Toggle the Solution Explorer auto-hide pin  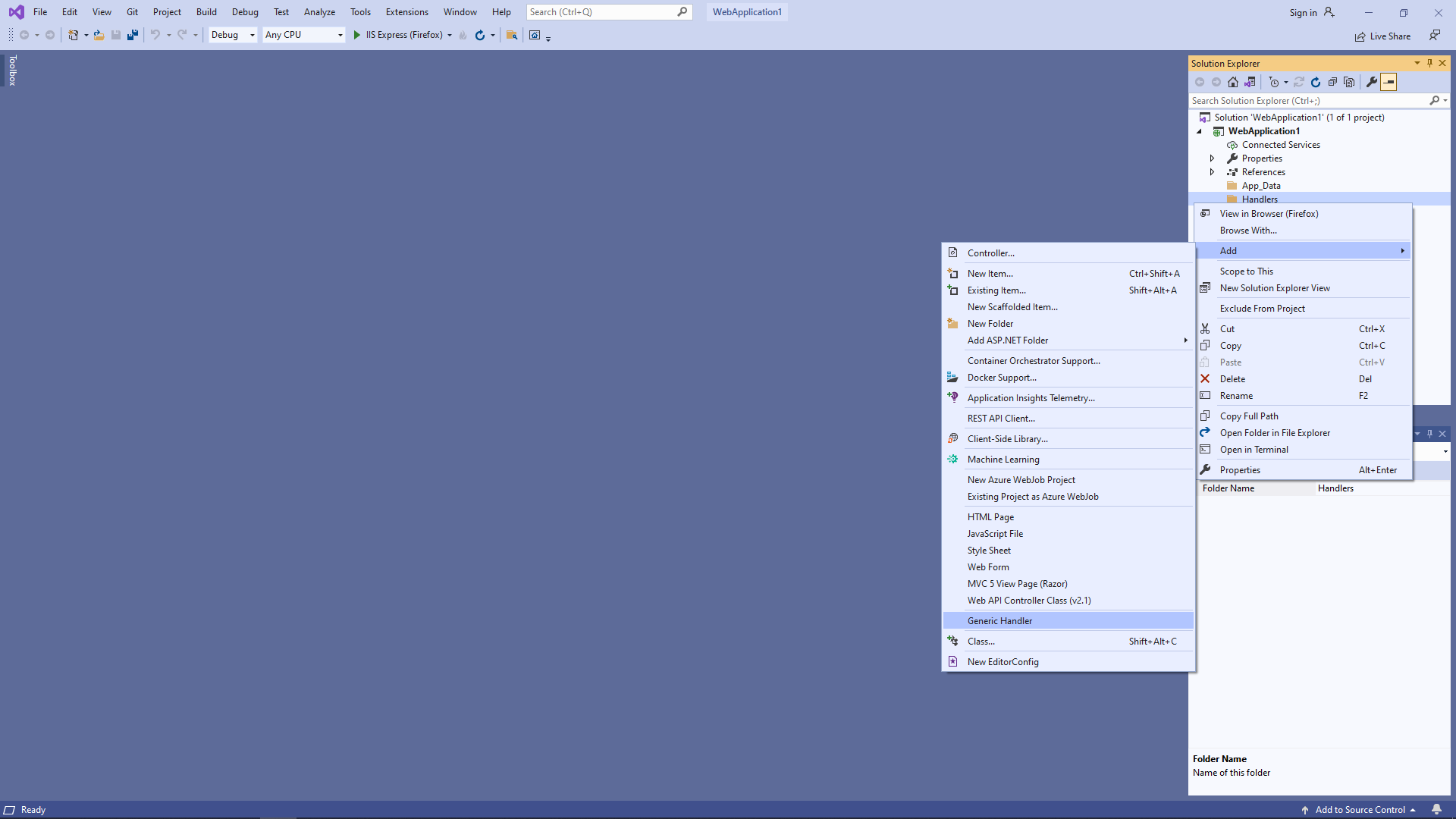(x=1429, y=63)
